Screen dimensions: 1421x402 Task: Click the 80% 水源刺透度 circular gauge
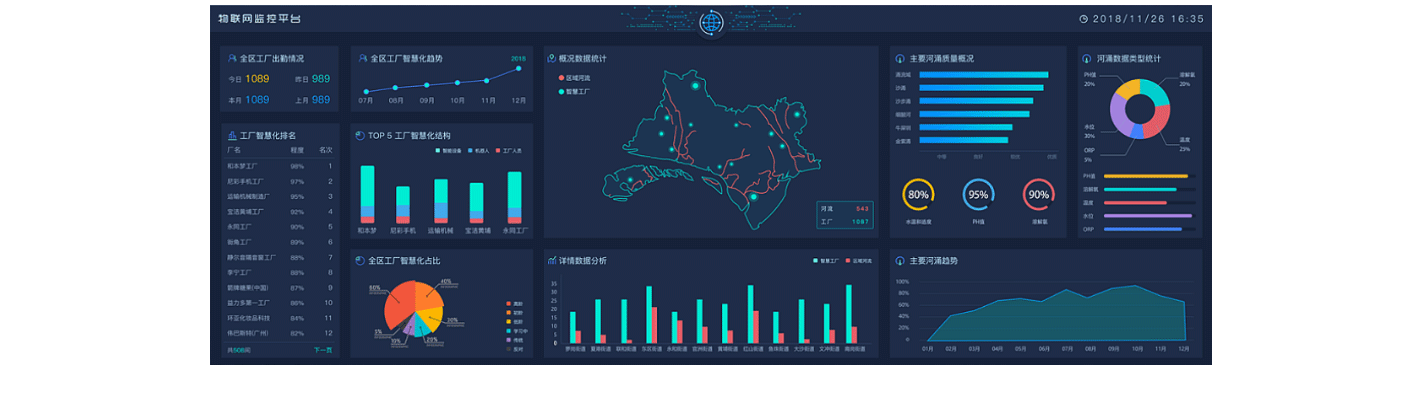pos(918,194)
